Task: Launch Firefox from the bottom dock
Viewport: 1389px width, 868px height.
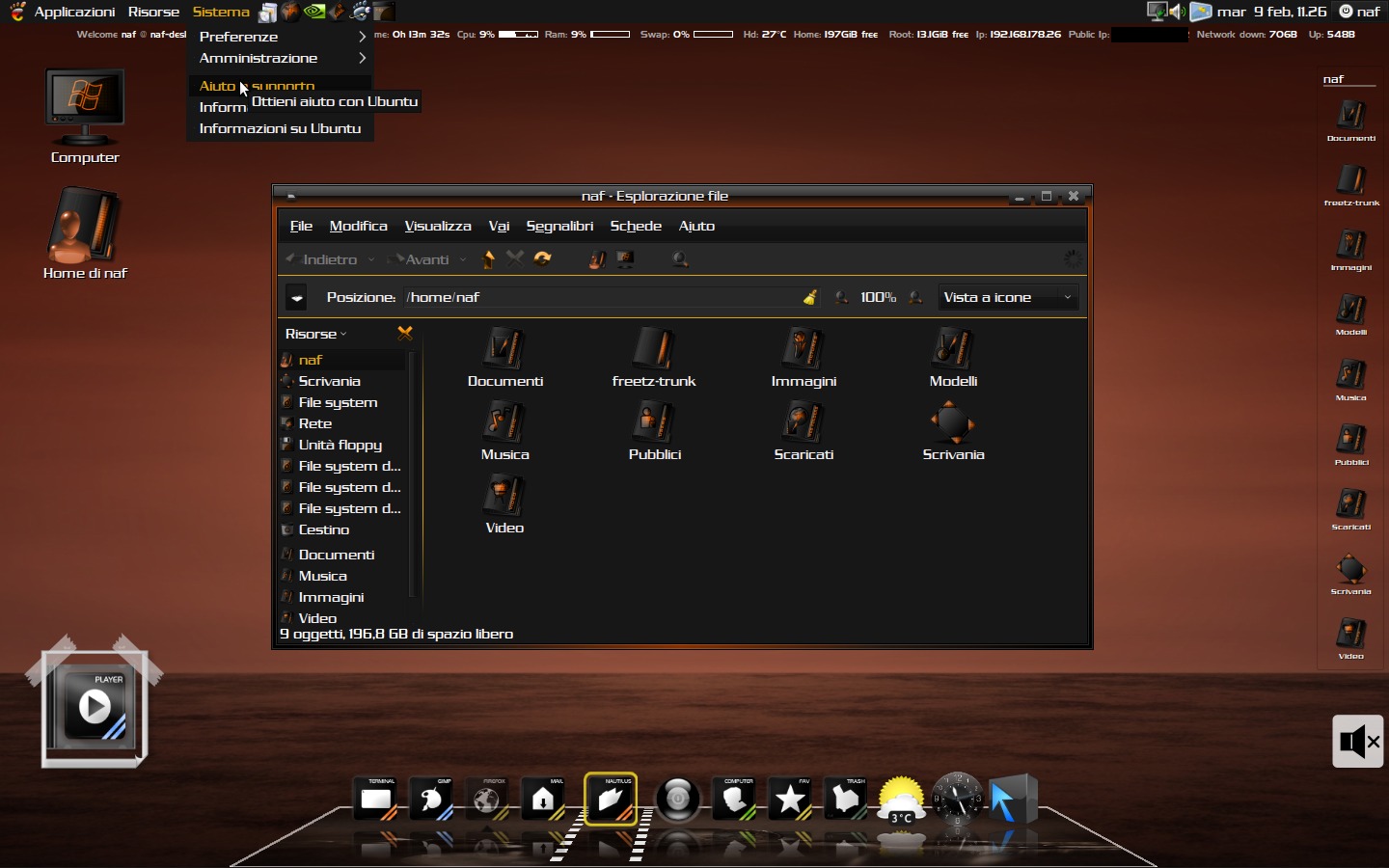Action: pyautogui.click(x=488, y=799)
